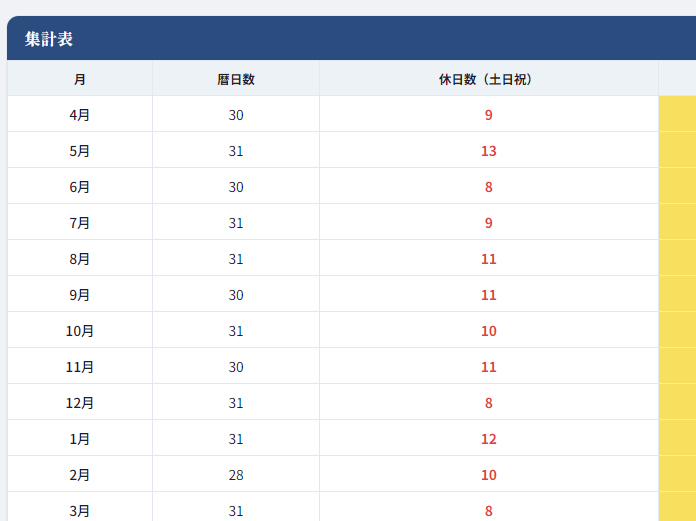Click the 9月 row label
The image size is (696, 521).
(79, 295)
